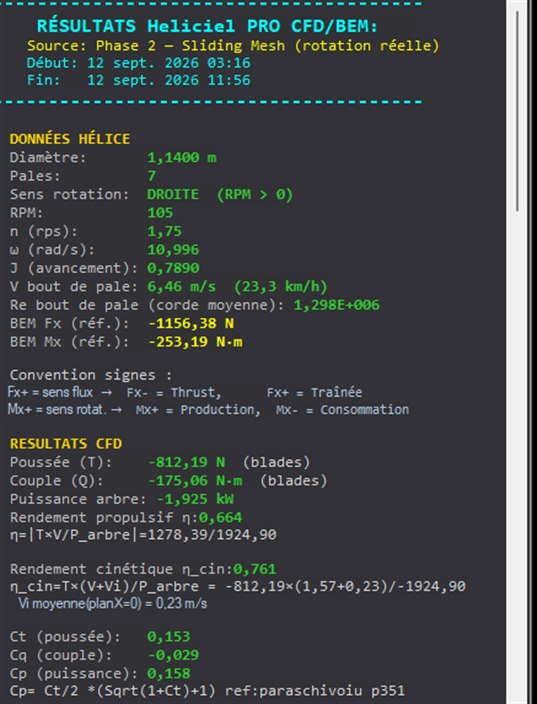537x704 pixels.
Task: Click the DONNÉES HÉLICE section heading
Action: [70, 139]
